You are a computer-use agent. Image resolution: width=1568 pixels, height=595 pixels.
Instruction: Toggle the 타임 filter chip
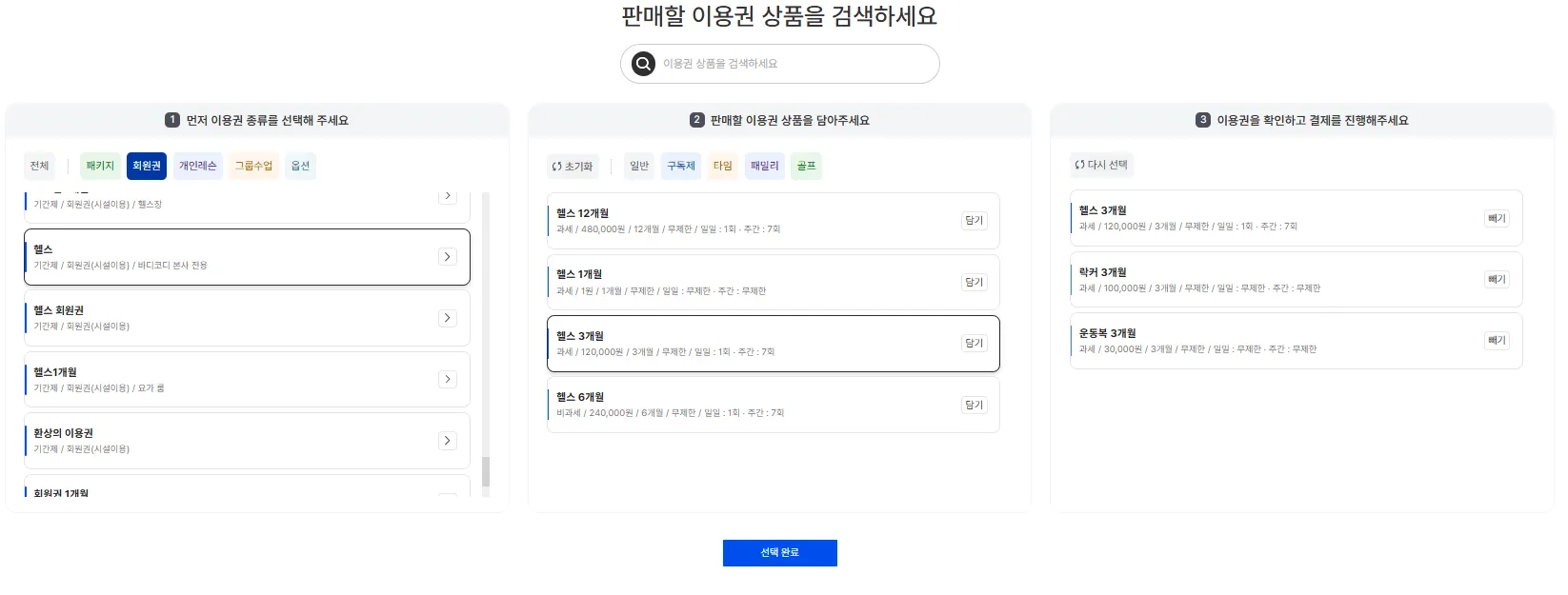coord(723,166)
